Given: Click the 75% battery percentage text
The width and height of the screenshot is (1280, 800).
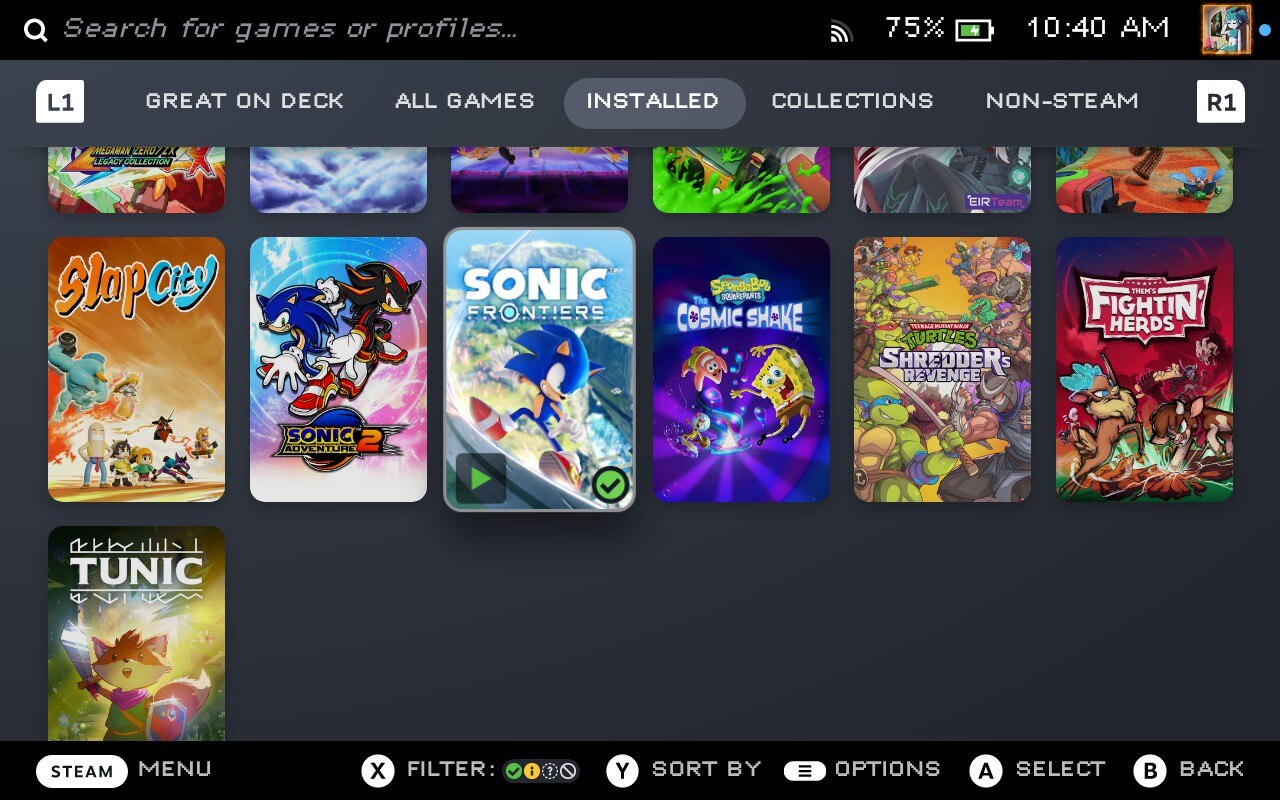Looking at the screenshot, I should coord(914,28).
